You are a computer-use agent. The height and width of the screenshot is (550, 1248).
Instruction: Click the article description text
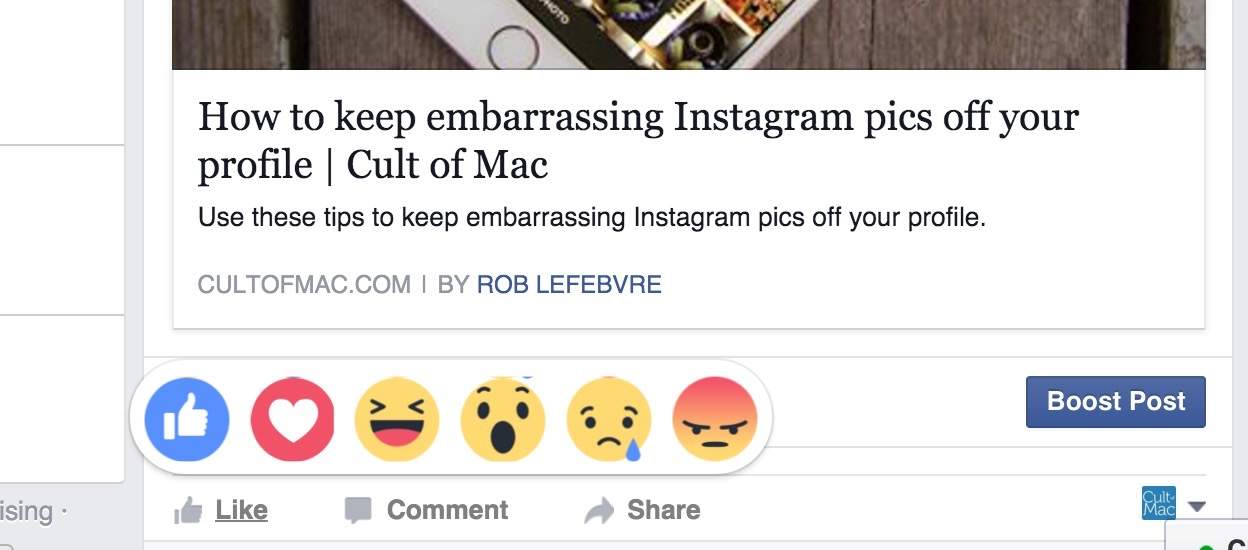pos(592,217)
